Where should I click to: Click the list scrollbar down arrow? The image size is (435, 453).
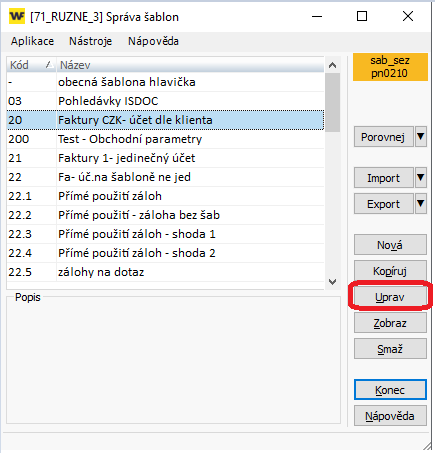tap(332, 282)
